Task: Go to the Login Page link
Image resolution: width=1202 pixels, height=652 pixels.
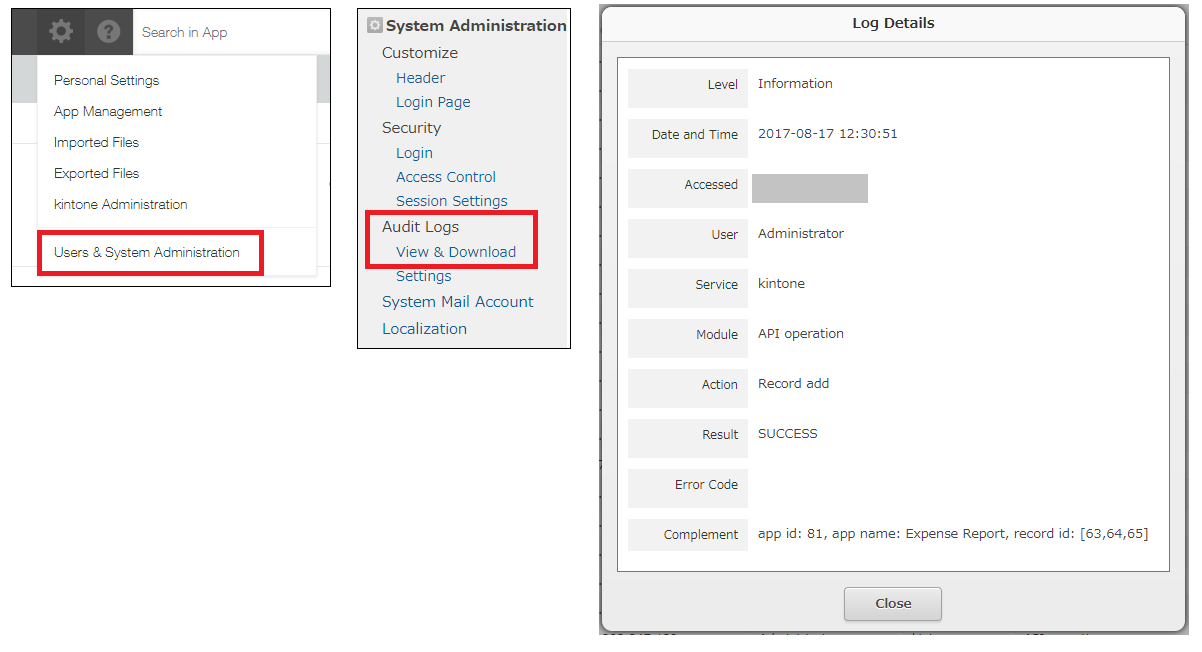Action: tap(433, 102)
